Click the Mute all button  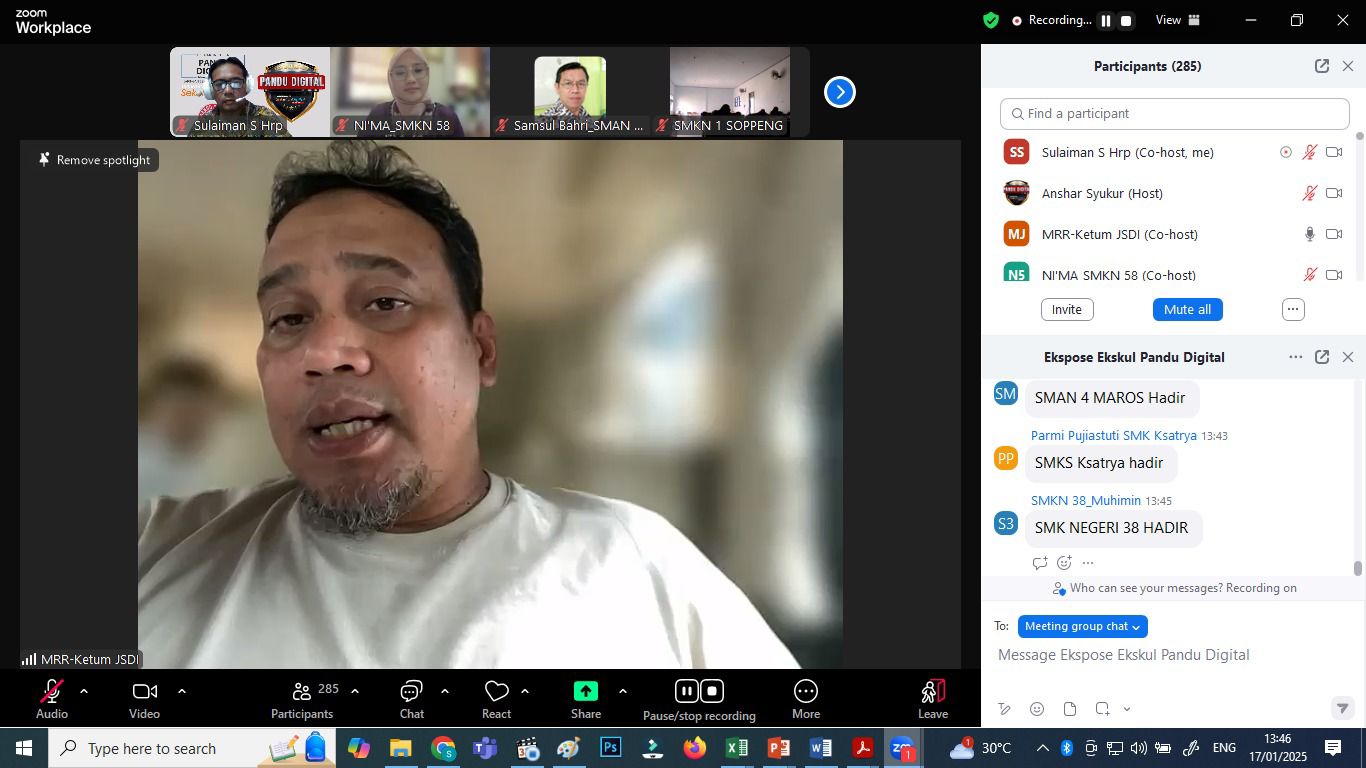pyautogui.click(x=1187, y=309)
